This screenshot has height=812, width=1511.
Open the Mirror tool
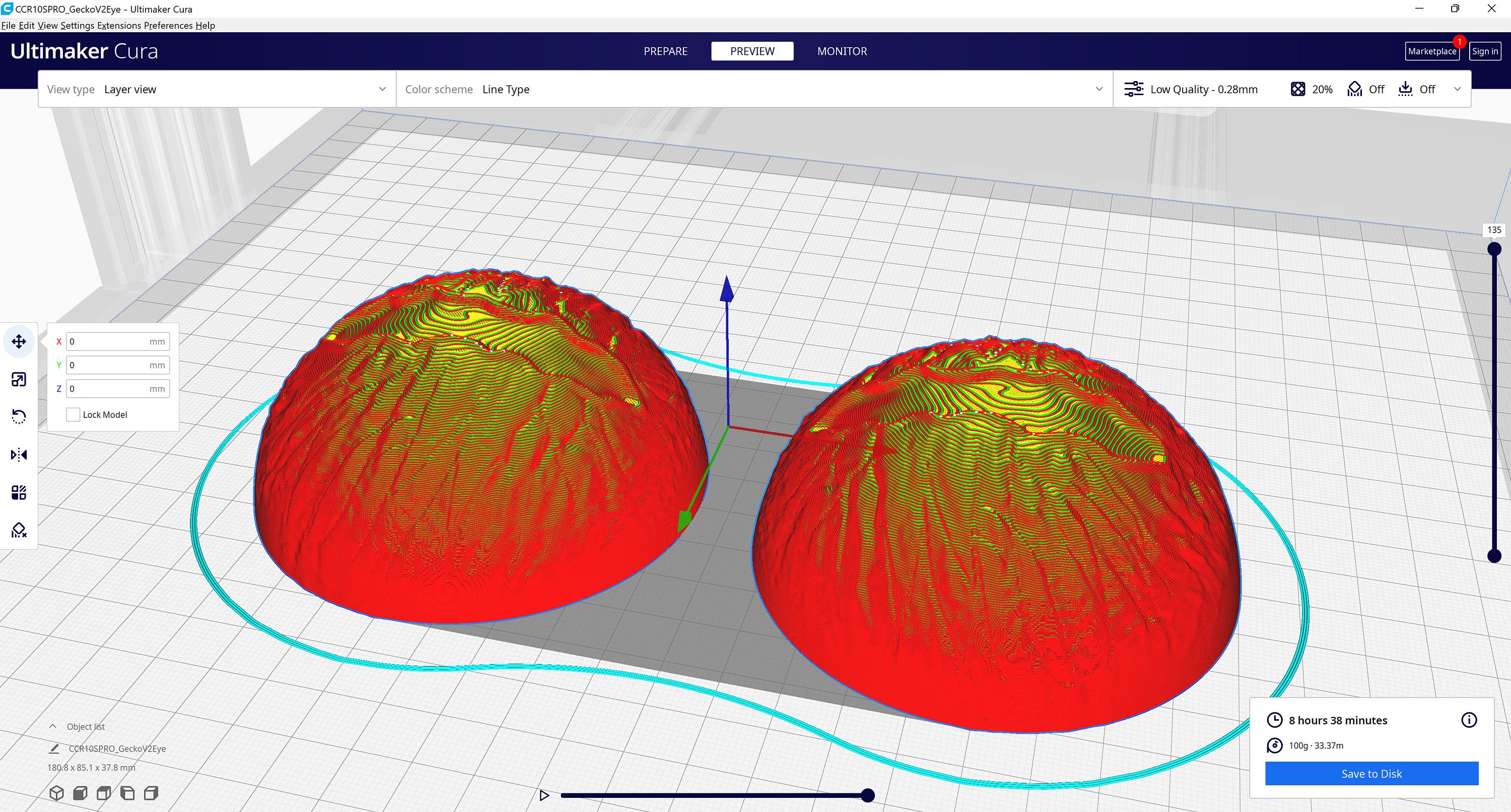pos(18,455)
